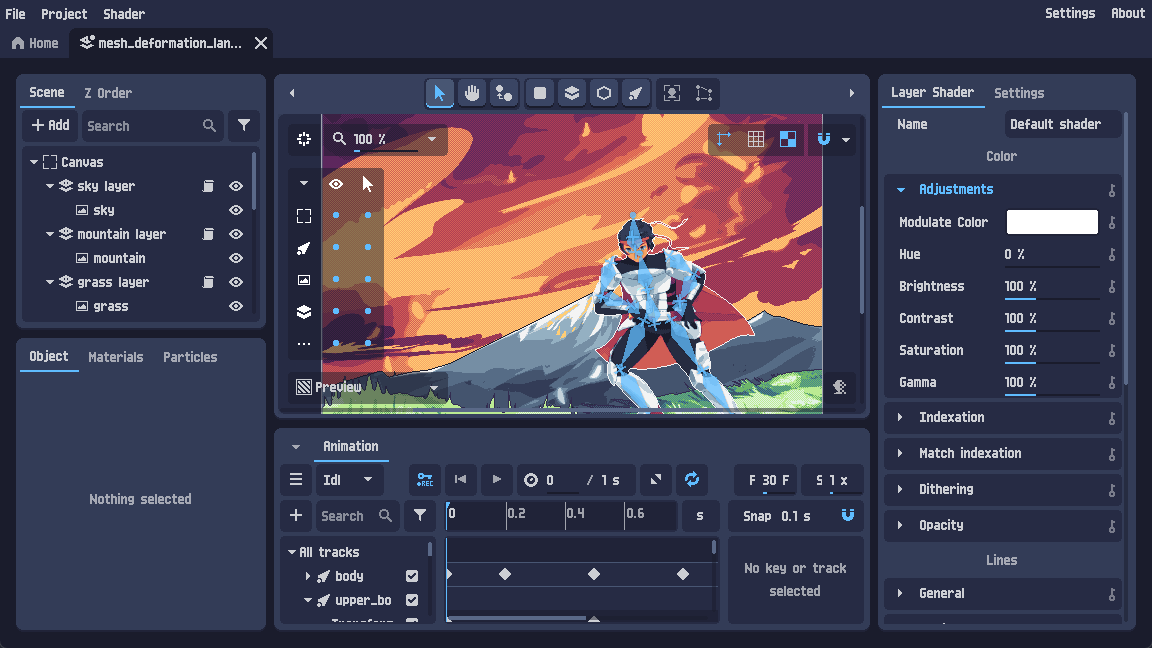Image resolution: width=1152 pixels, height=648 pixels.
Task: Click the Add button in the Scene panel
Action: click(x=49, y=125)
